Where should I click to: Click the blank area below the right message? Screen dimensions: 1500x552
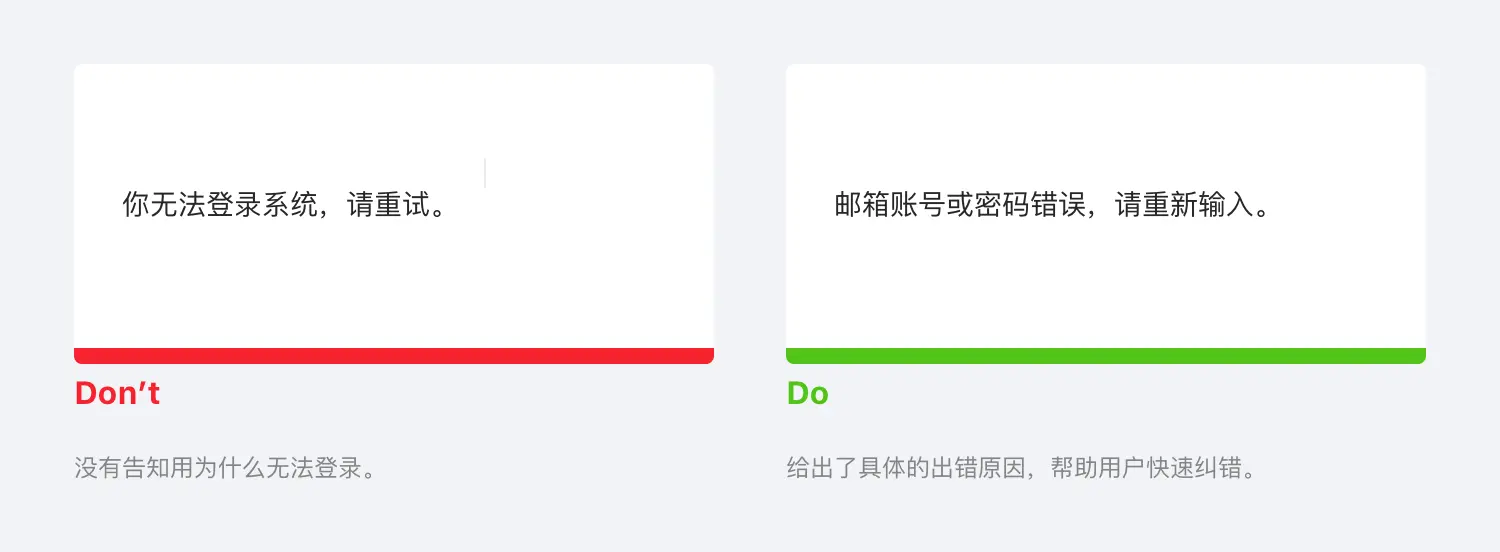[1105, 290]
